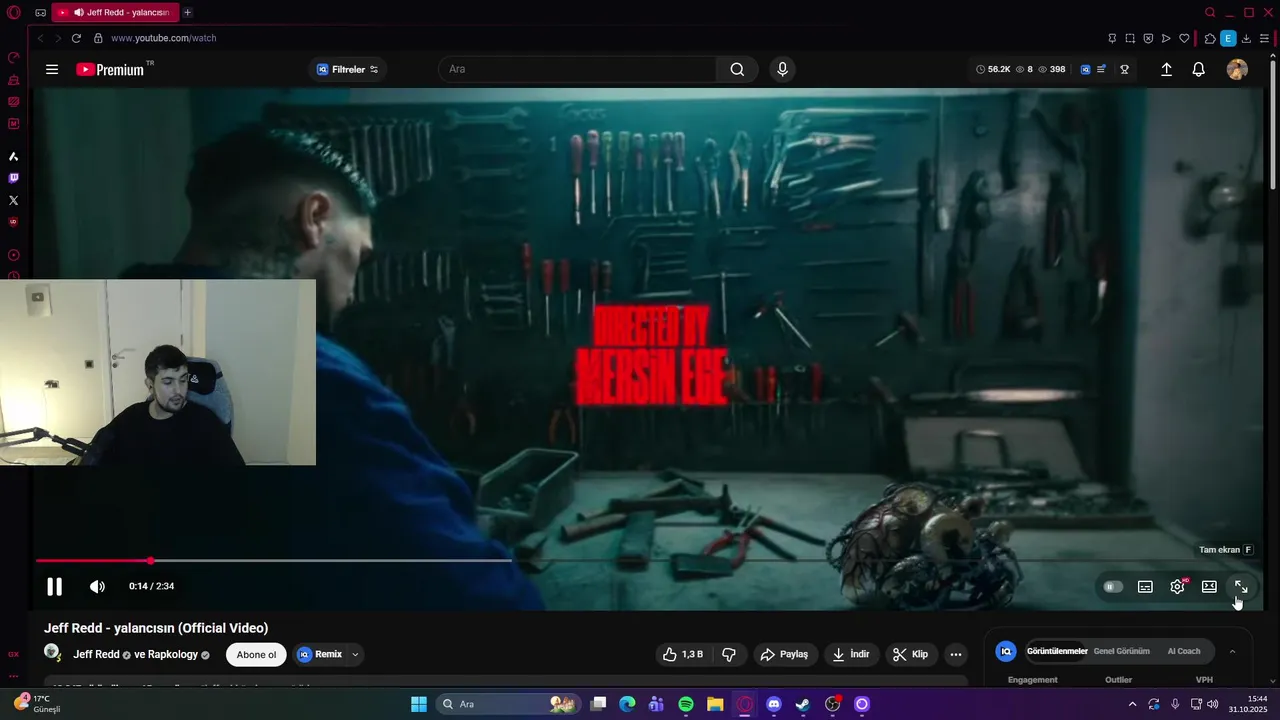Open Windows Start menu
The height and width of the screenshot is (720, 1280).
pyautogui.click(x=418, y=704)
